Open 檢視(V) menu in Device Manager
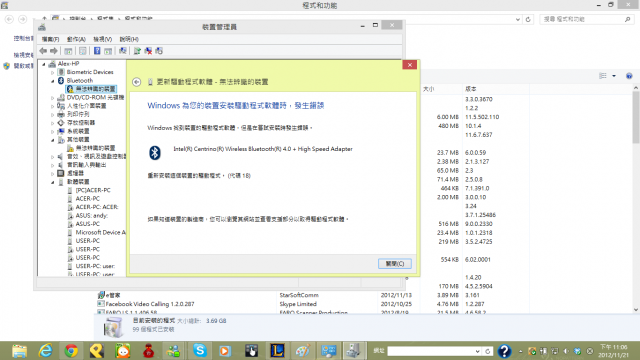640x360 pixels. coord(102,39)
